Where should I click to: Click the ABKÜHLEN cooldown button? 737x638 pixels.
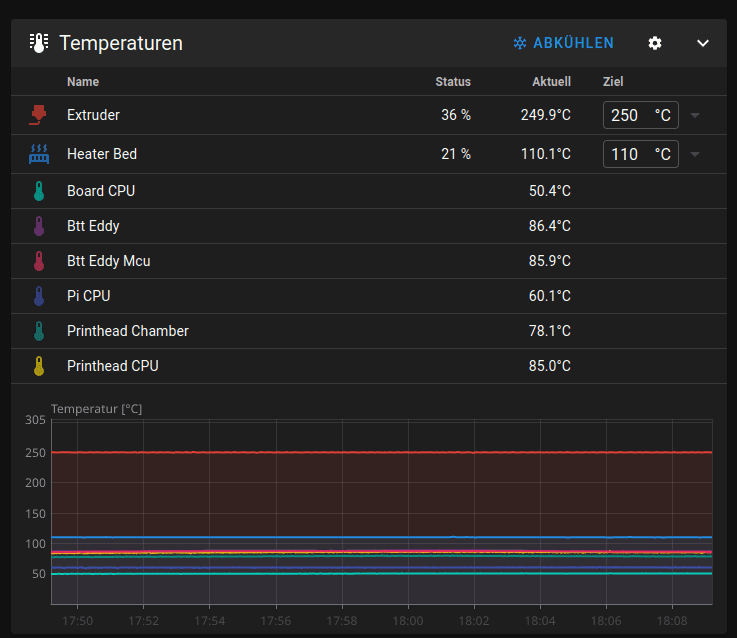click(563, 43)
